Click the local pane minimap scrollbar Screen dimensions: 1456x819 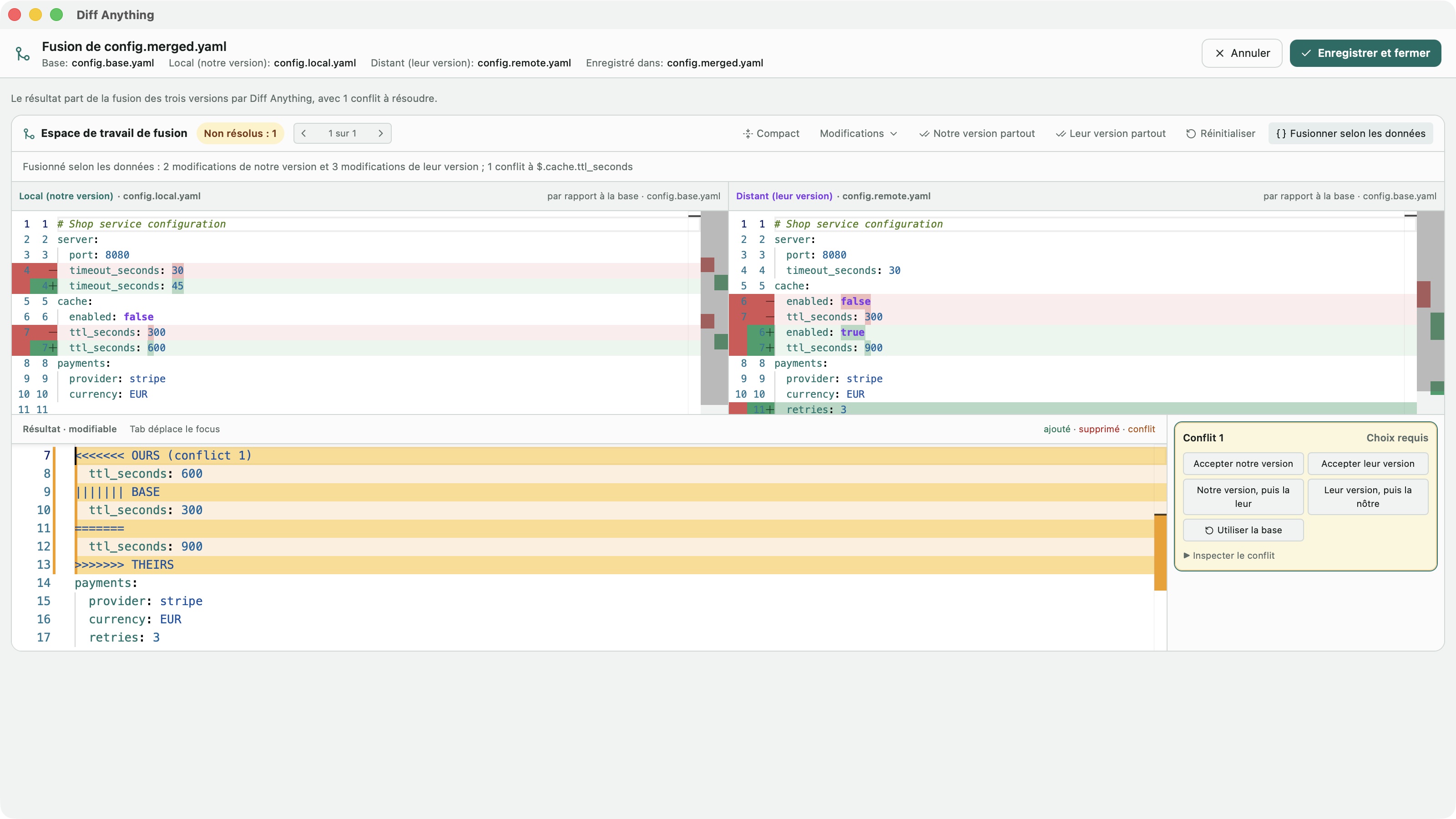click(714, 308)
